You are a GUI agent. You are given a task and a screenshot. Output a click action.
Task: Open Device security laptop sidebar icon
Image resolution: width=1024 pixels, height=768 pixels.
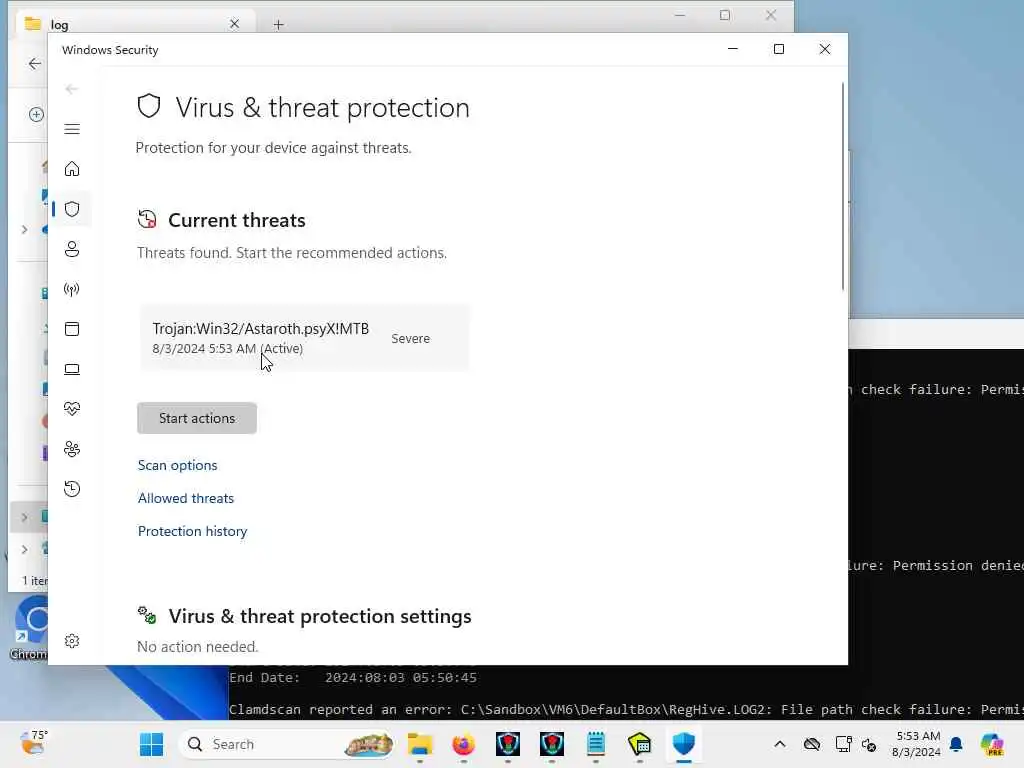point(72,370)
